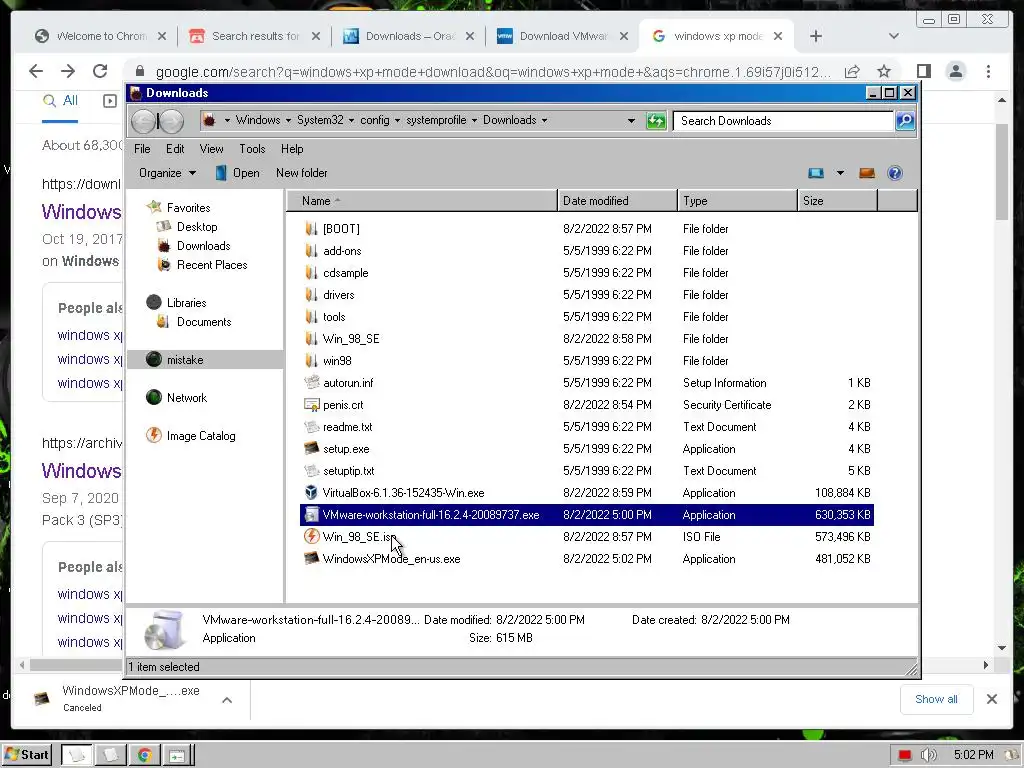Open the view options dropdown arrow
The image size is (1024, 768).
840,173
